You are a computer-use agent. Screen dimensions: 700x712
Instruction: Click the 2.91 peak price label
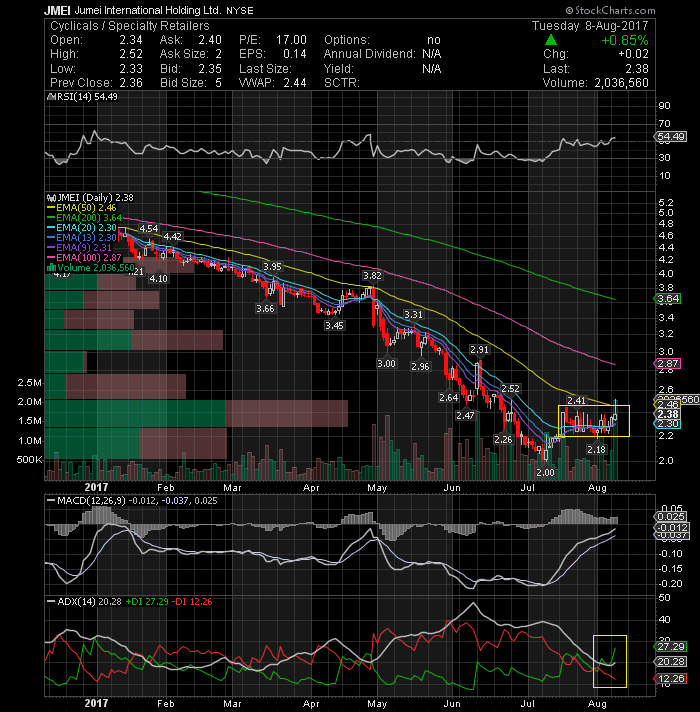point(479,350)
